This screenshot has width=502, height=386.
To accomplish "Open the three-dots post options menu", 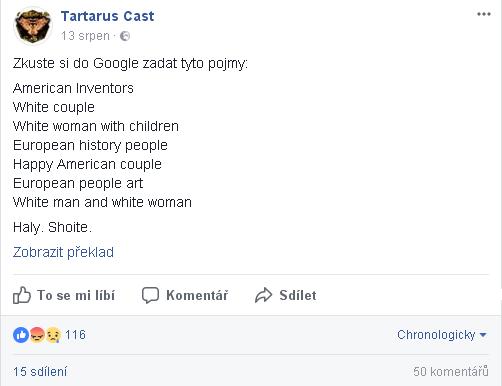I will pos(484,14).
